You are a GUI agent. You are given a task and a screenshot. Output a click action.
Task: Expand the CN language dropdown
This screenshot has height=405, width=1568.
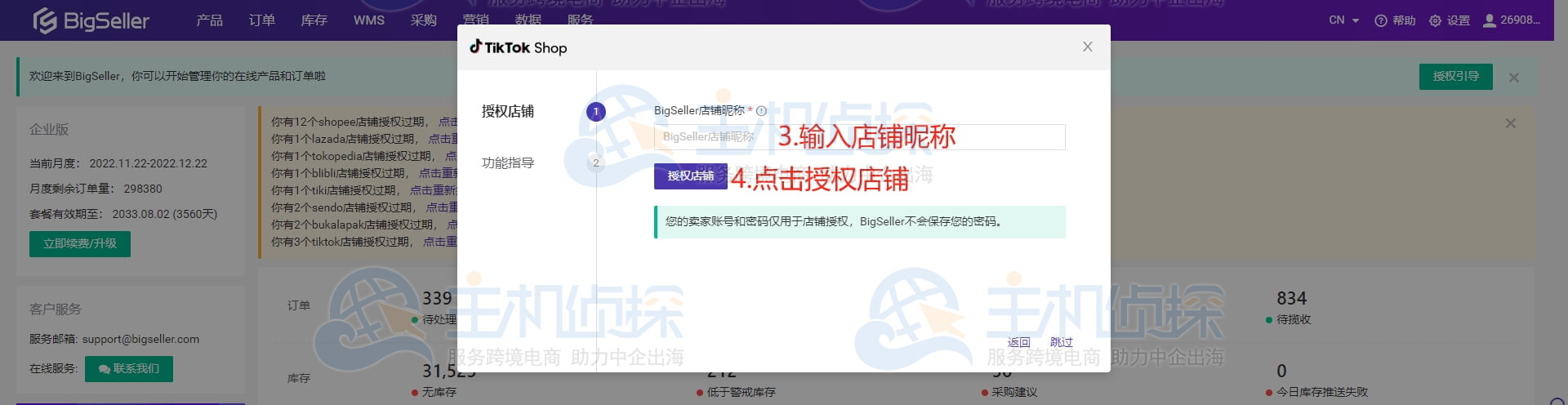1343,20
